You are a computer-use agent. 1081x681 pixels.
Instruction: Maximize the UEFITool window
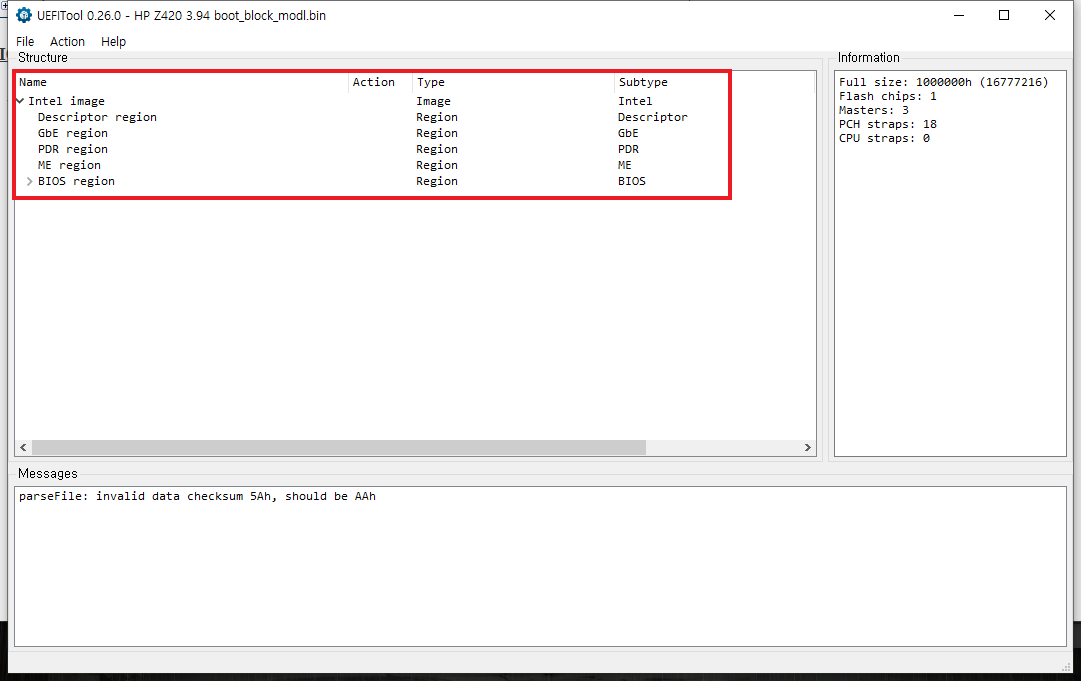(x=1004, y=15)
